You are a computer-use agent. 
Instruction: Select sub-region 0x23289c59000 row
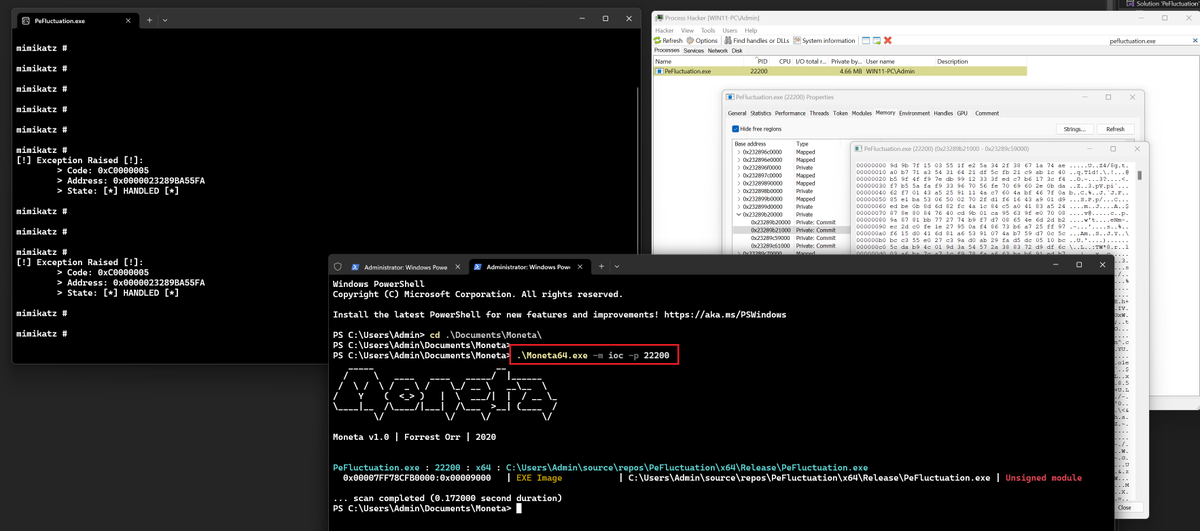click(791, 238)
